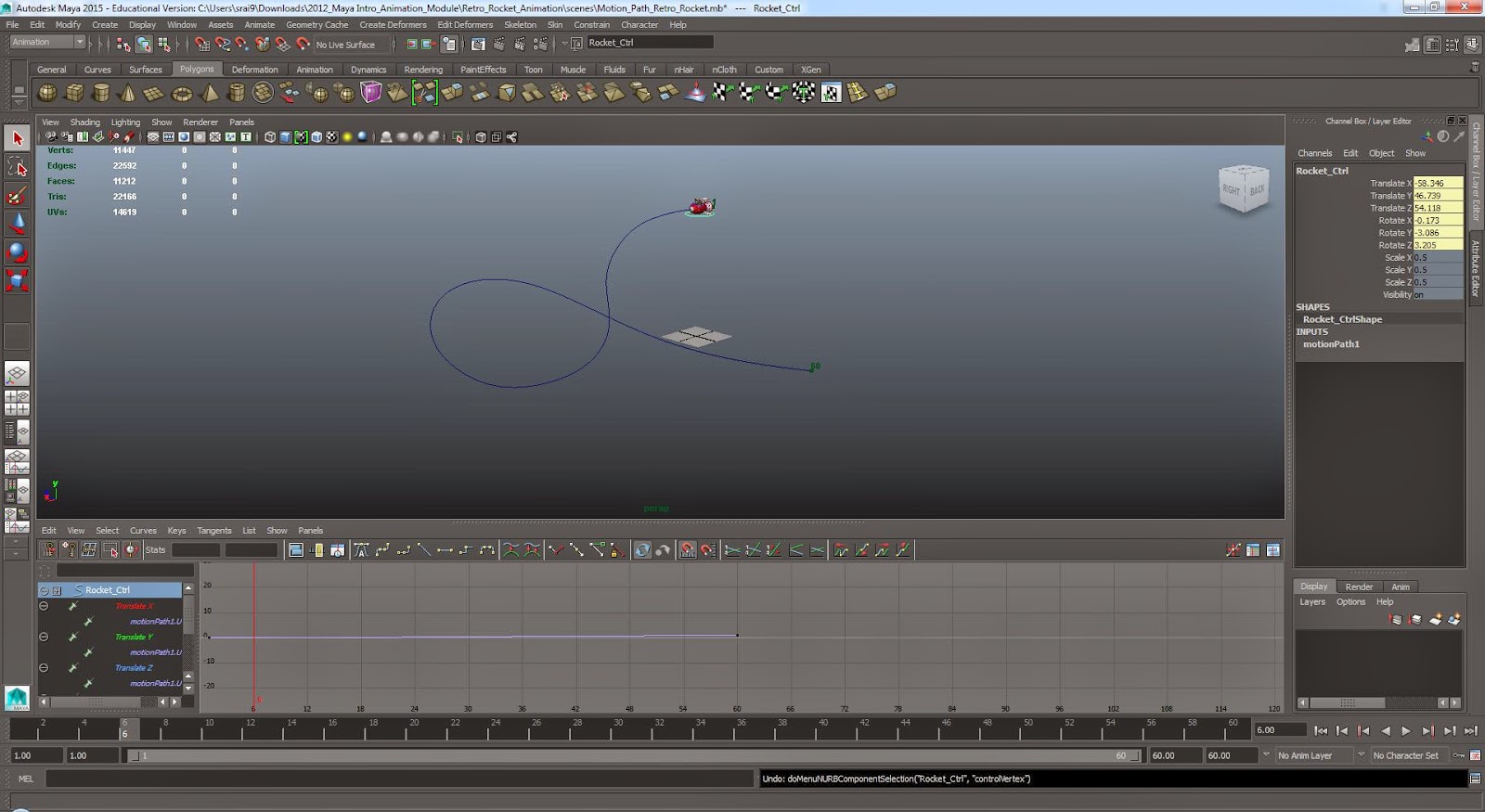The height and width of the screenshot is (812, 1485).
Task: Play the animation forwards
Action: [1406, 731]
